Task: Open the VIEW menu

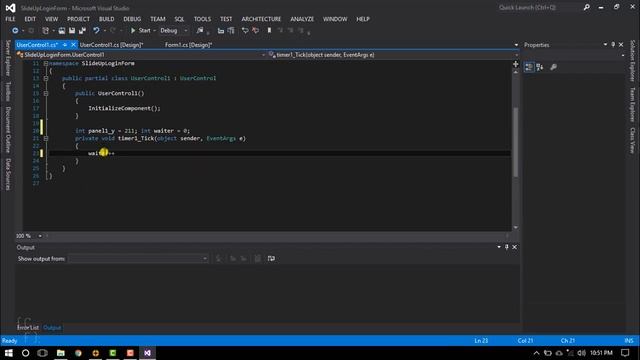Action: coord(51,19)
